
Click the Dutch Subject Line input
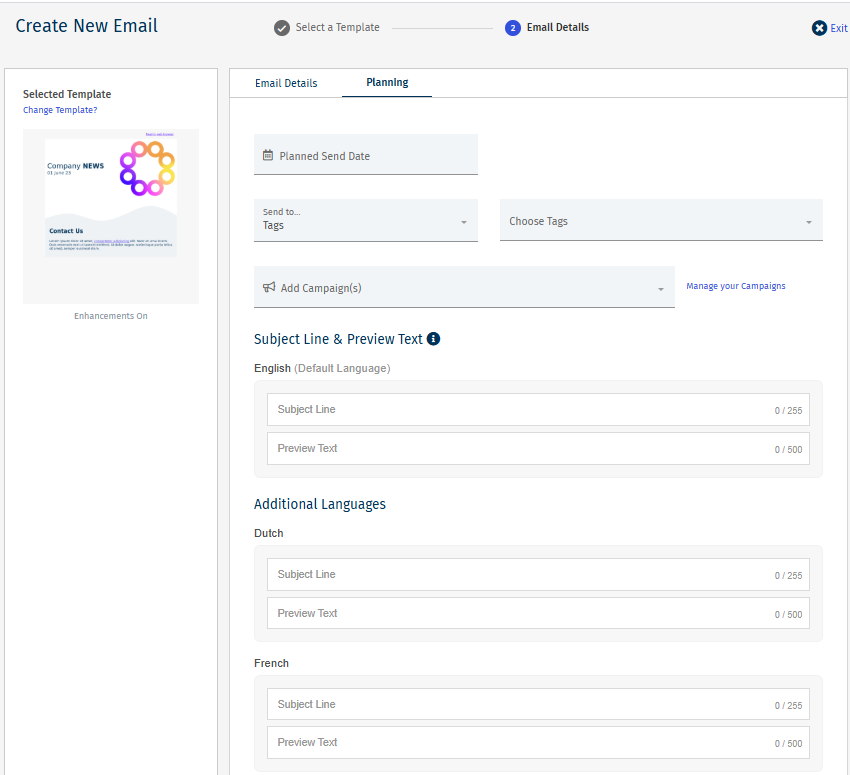click(520, 574)
